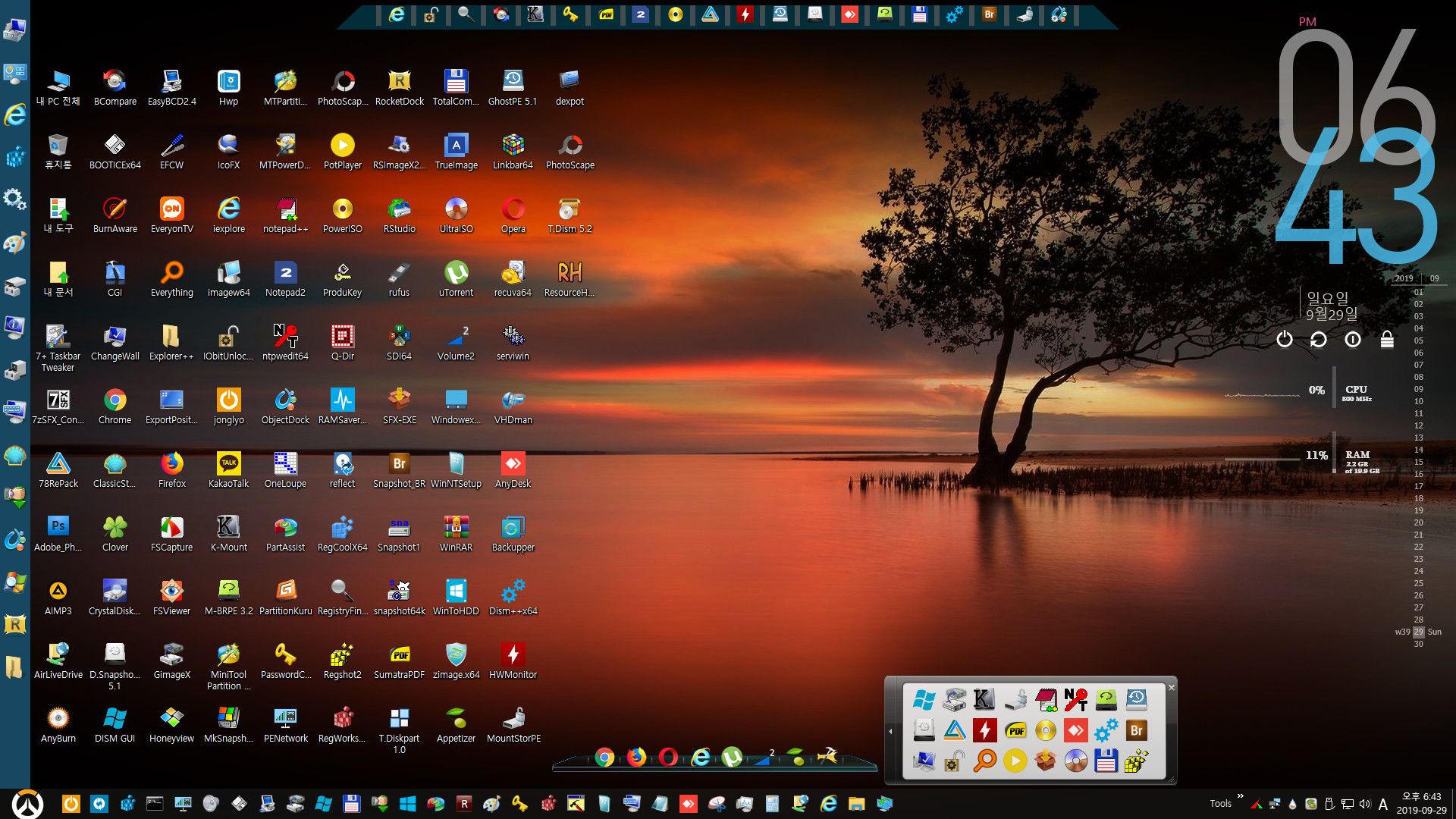This screenshot has width=1456, height=819.
Task: Launch Firefox from the bottom RocketDock
Action: coord(636,757)
